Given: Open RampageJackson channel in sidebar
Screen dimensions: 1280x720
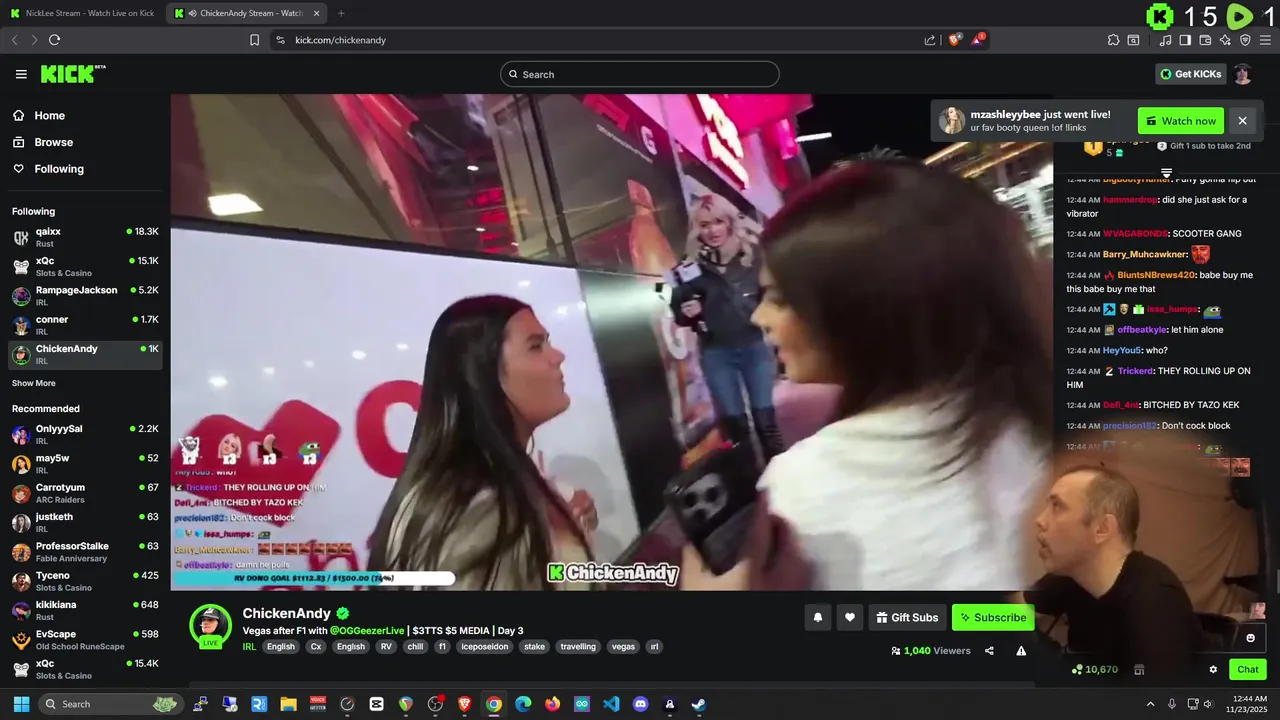Looking at the screenshot, I should (x=85, y=296).
